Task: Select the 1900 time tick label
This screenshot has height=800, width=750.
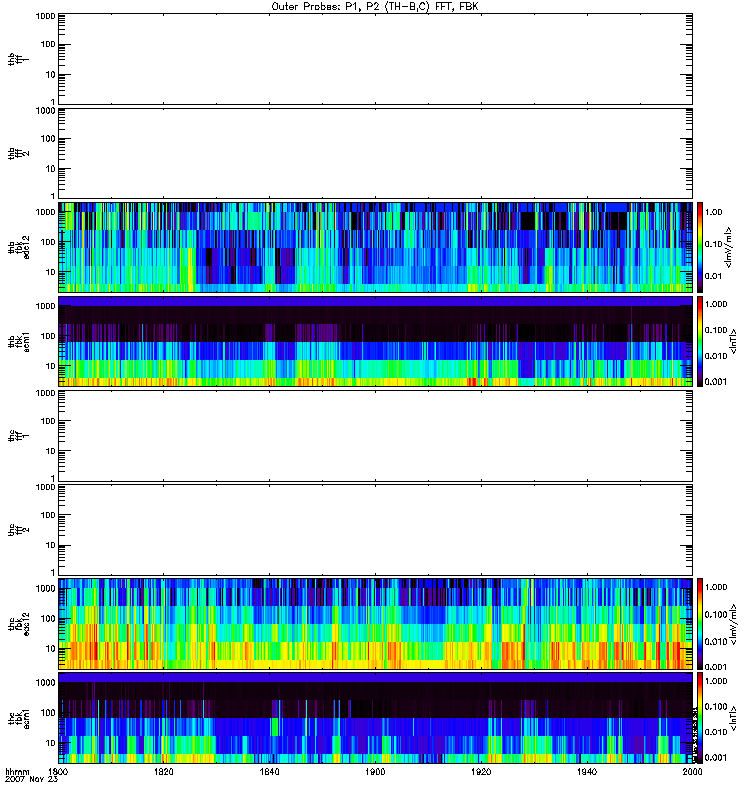Action: pos(375,772)
